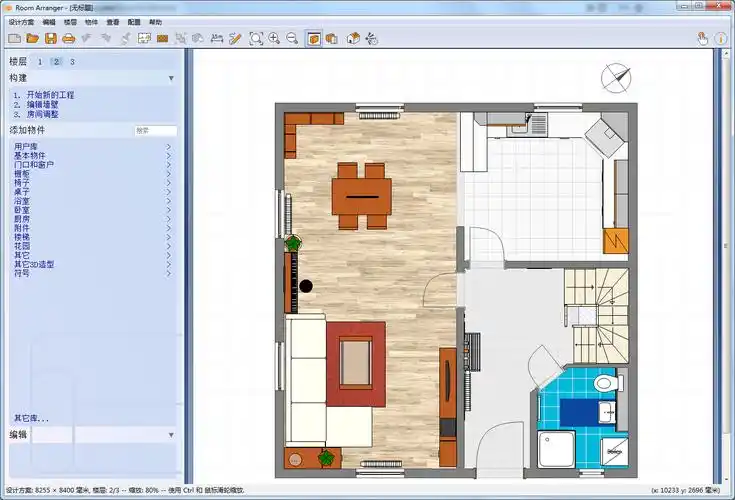Switch to floor 3 in 楼层
This screenshot has height=500, width=735.
point(72,62)
